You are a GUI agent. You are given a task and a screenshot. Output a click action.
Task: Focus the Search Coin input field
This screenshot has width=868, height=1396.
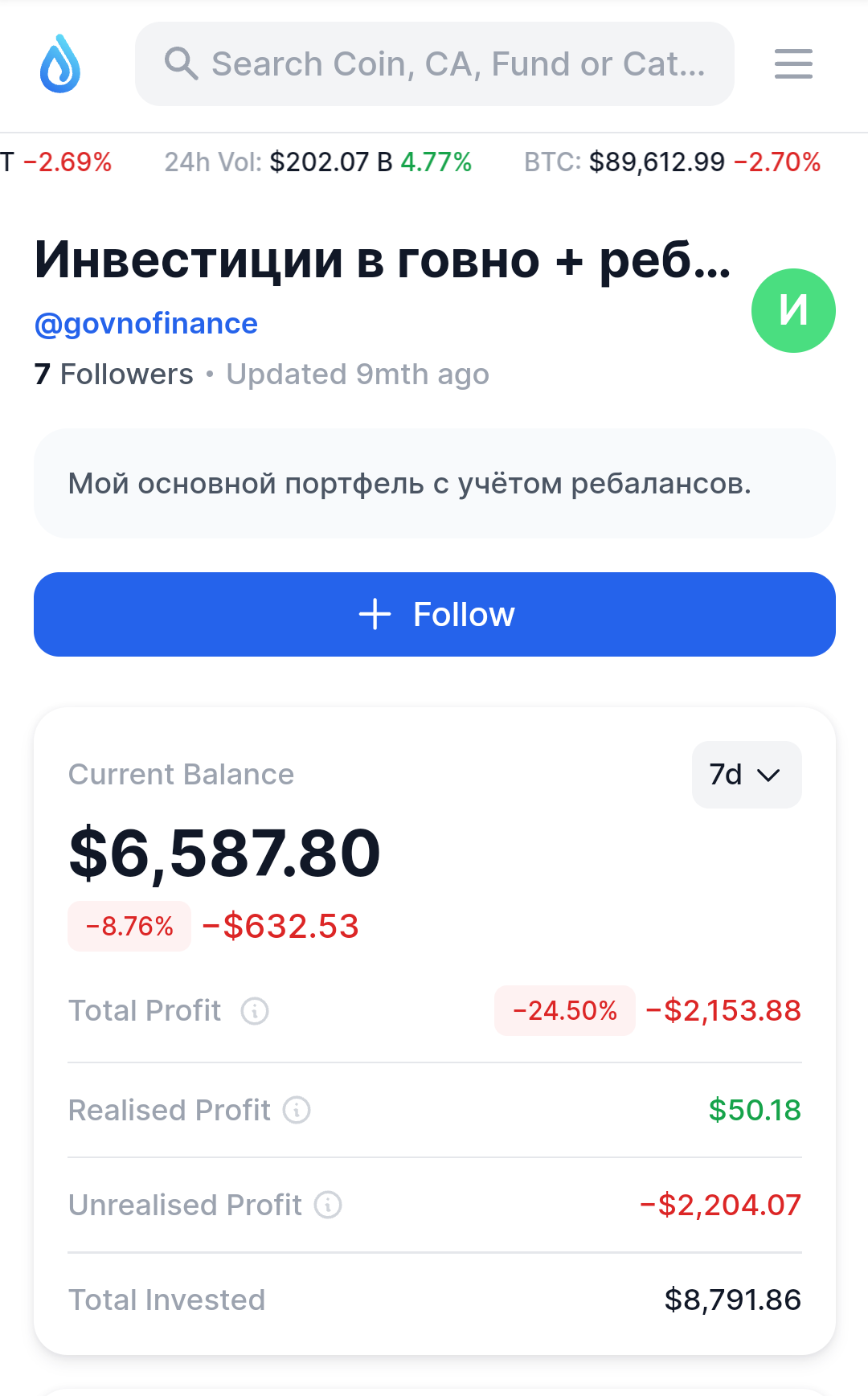(x=458, y=63)
